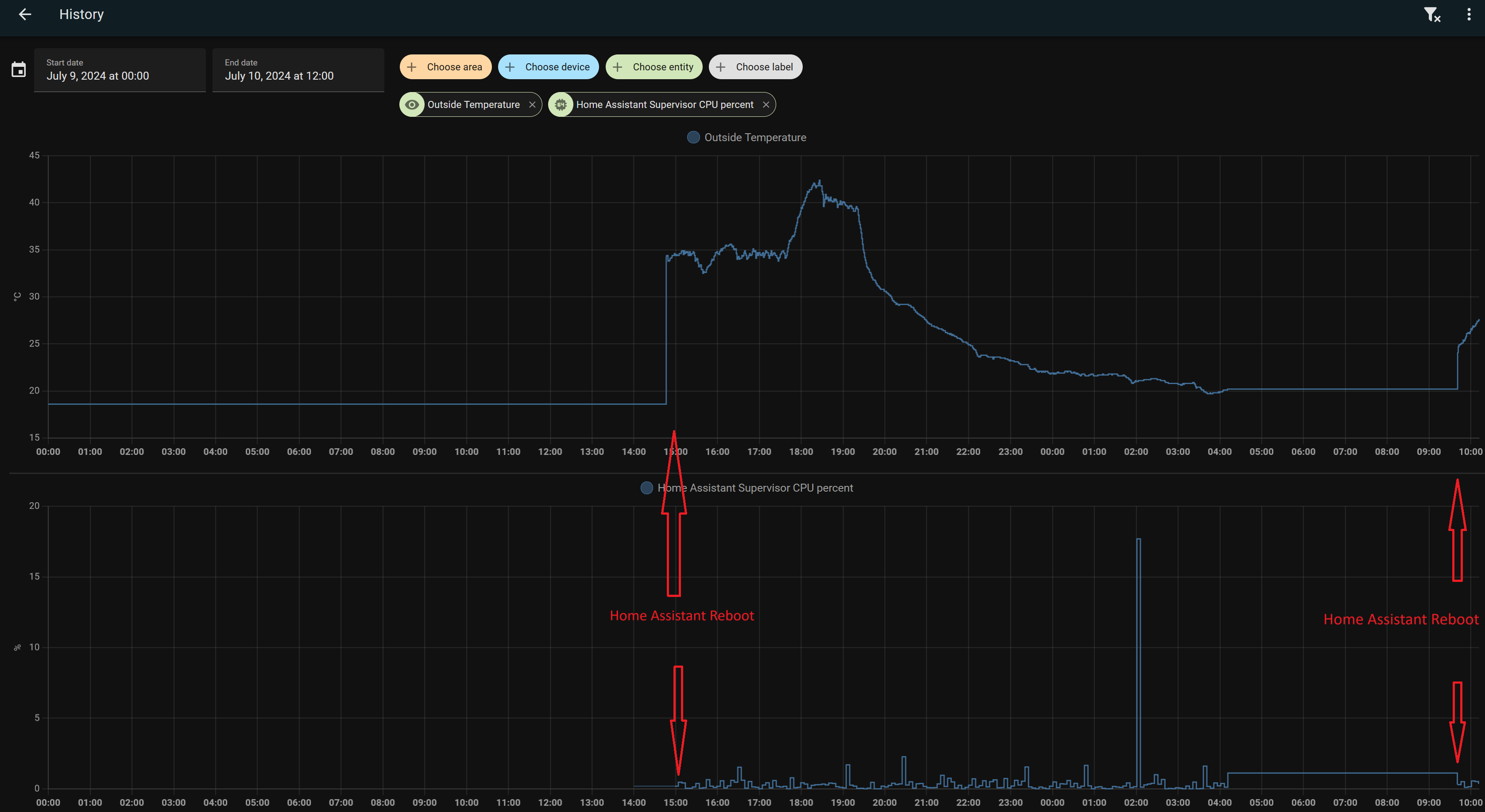
Task: Remove the Supervisor CPU percent filter chip
Action: click(766, 104)
